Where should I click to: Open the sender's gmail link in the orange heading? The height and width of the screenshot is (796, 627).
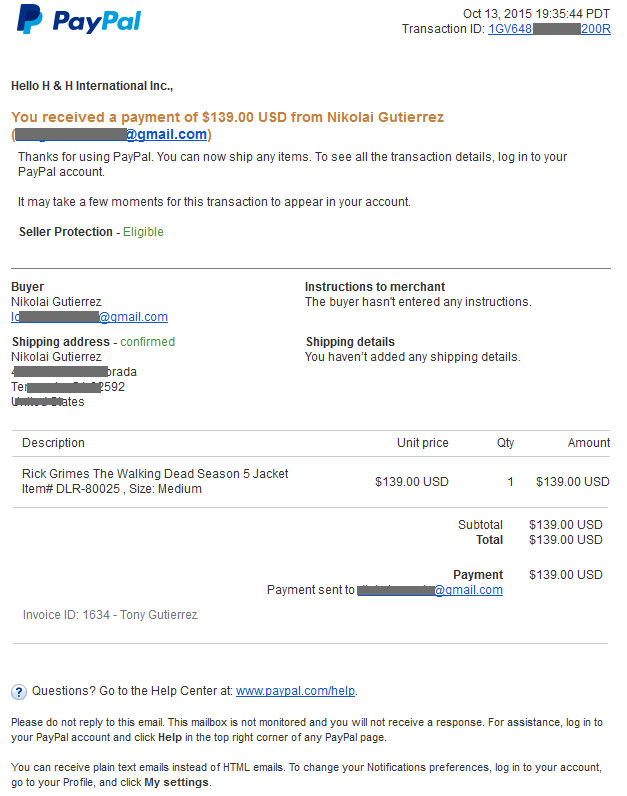(111, 135)
